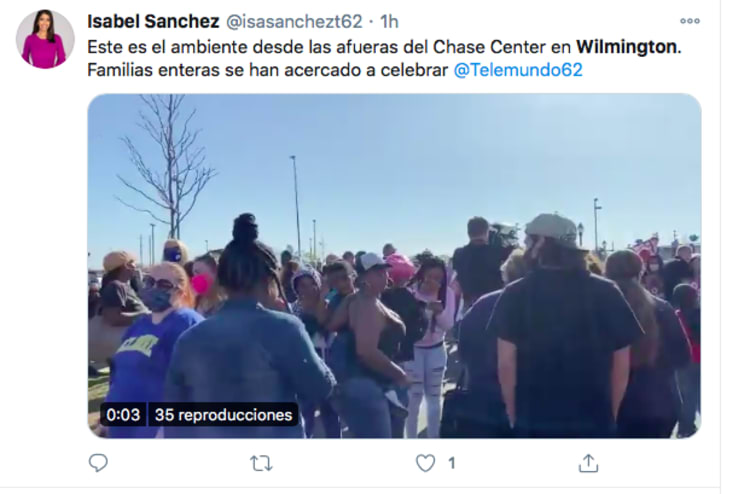Follow the @Telemundo62 mention link
The image size is (750, 494).
[x=518, y=70]
